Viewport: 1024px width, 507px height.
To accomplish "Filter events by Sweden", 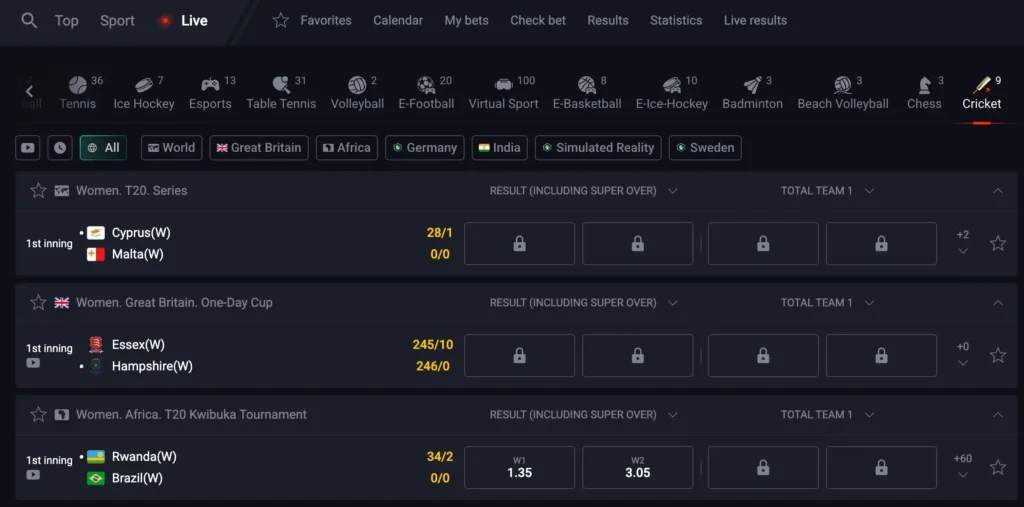I will [x=705, y=148].
